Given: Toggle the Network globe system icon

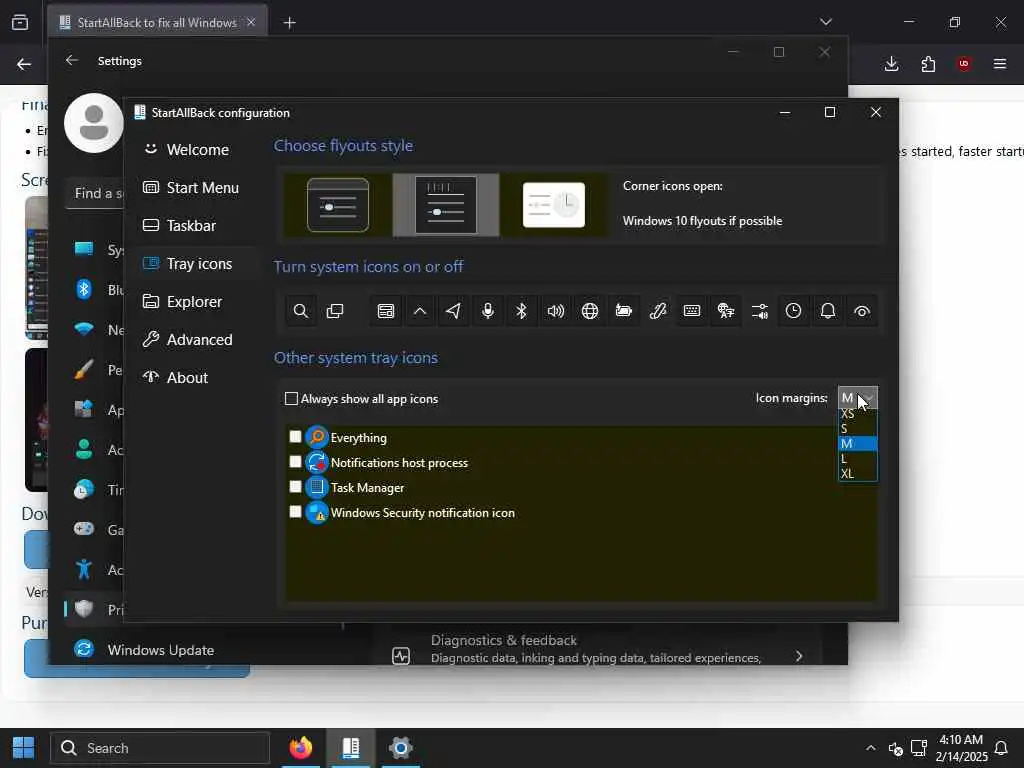Looking at the screenshot, I should pyautogui.click(x=590, y=311).
